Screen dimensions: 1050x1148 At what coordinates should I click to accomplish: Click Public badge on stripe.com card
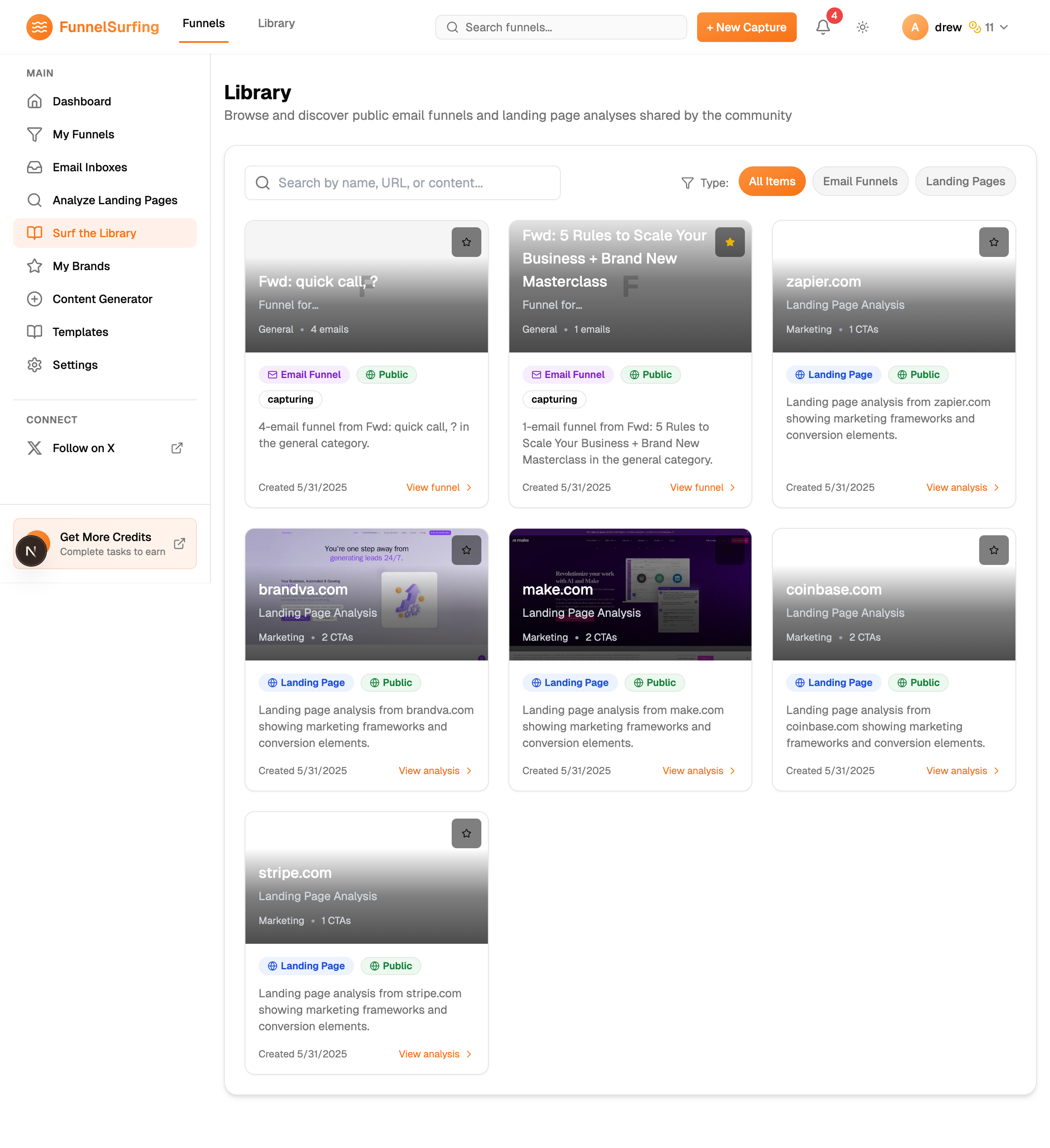391,965
